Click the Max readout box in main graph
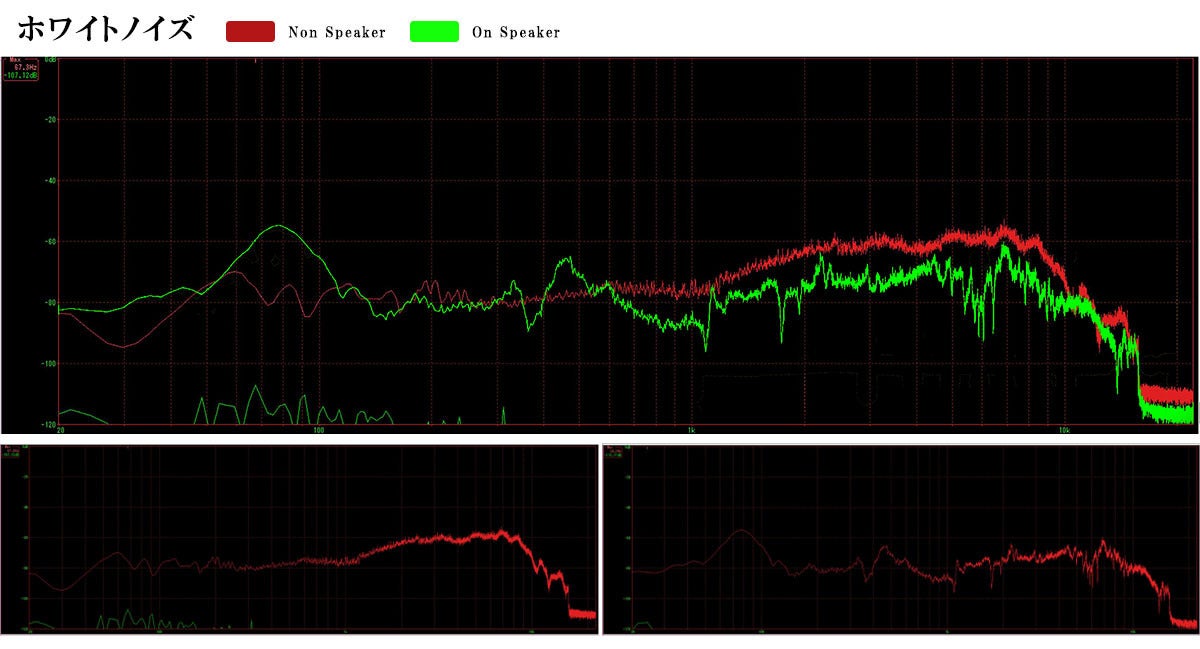Screen dimensions: 1200x649 click(x=21, y=69)
